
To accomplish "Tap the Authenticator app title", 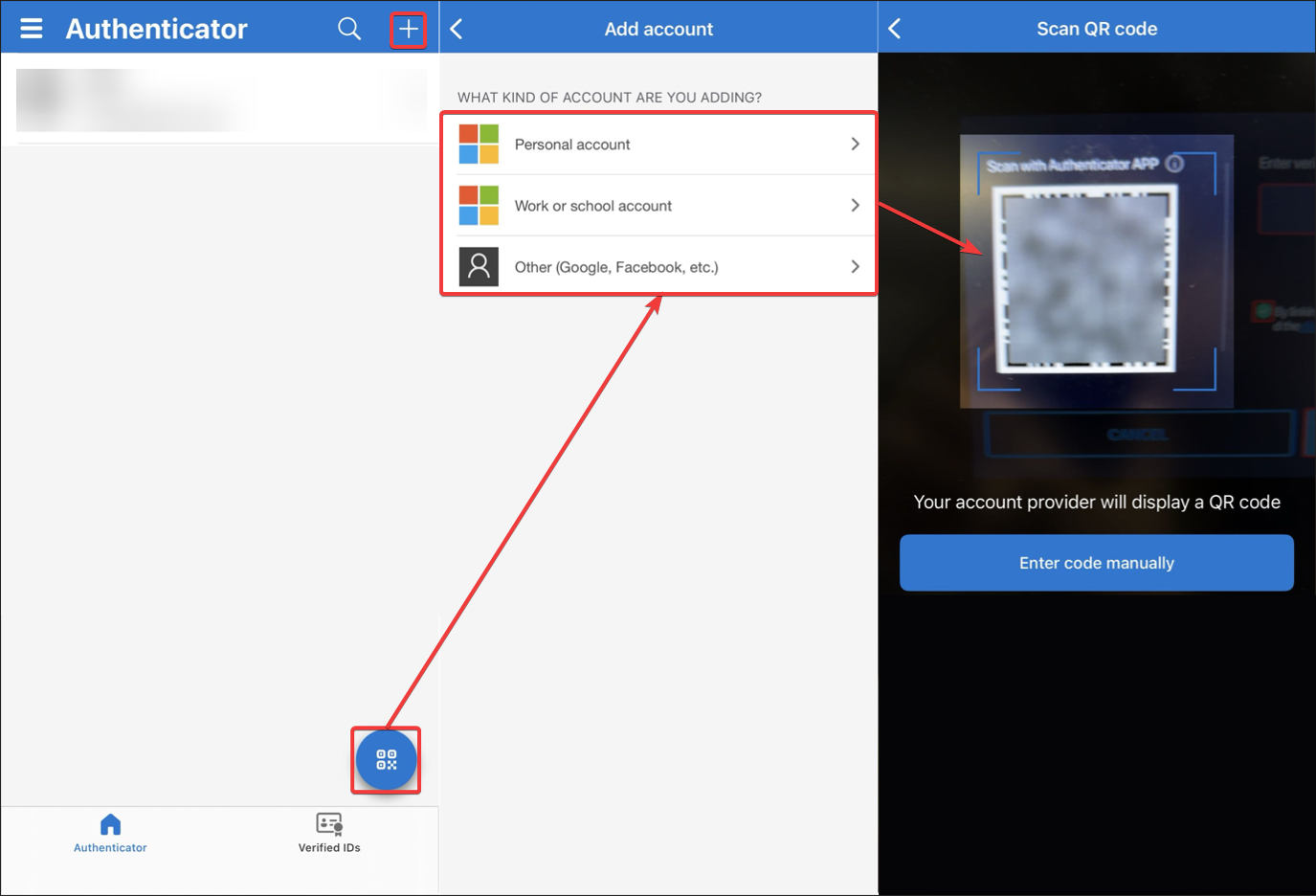I will tap(157, 29).
